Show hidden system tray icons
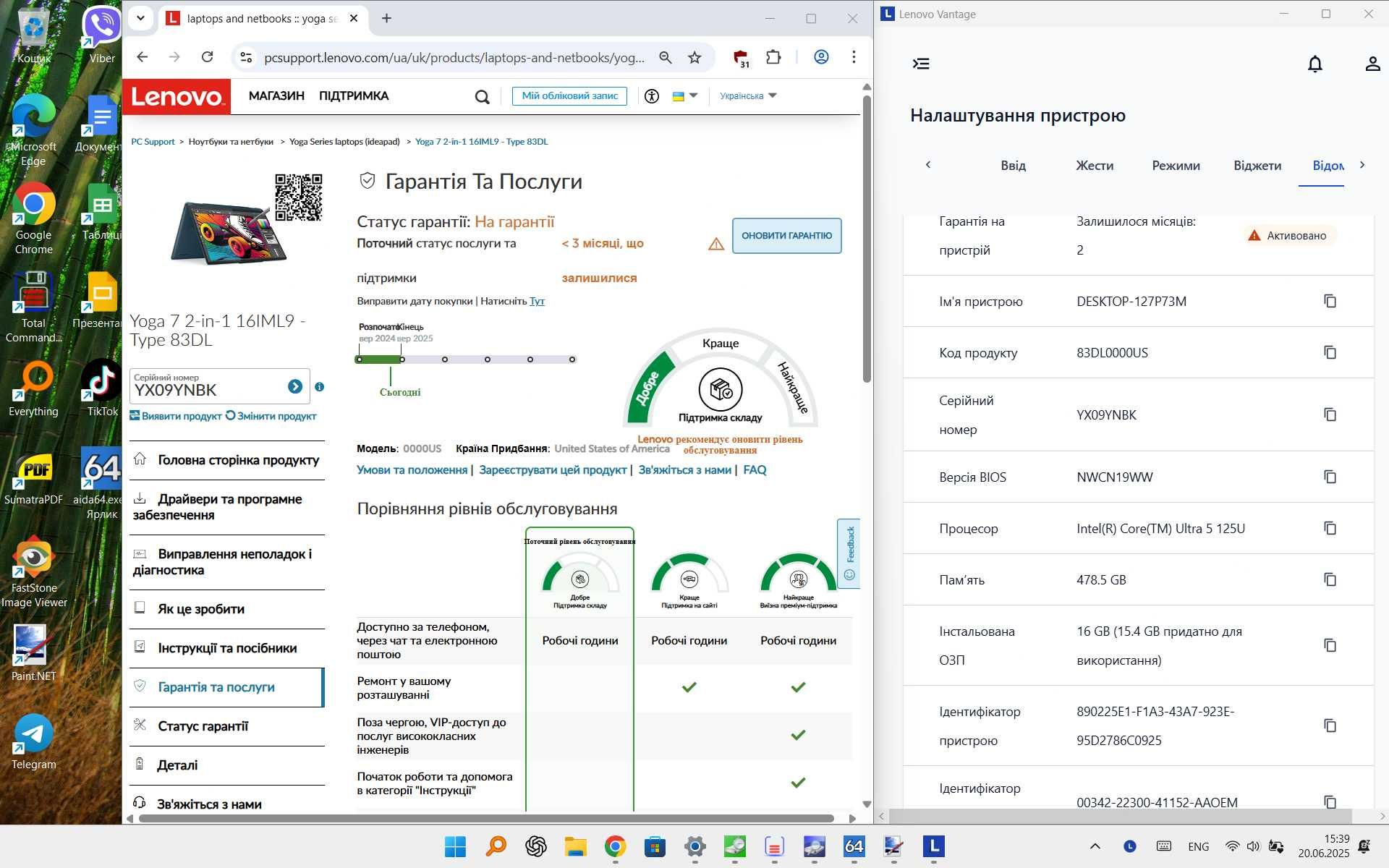This screenshot has height=868, width=1389. coord(1095,846)
